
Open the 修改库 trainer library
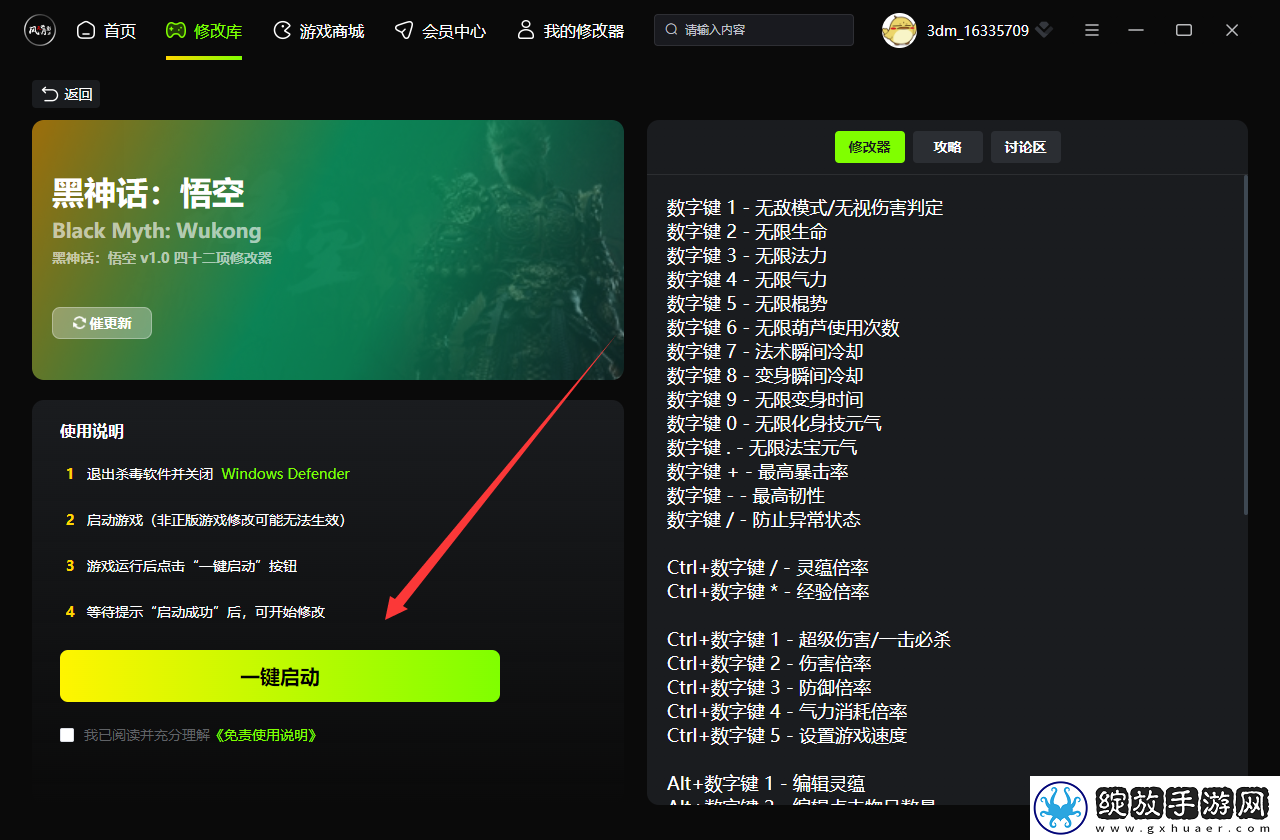click(x=204, y=31)
